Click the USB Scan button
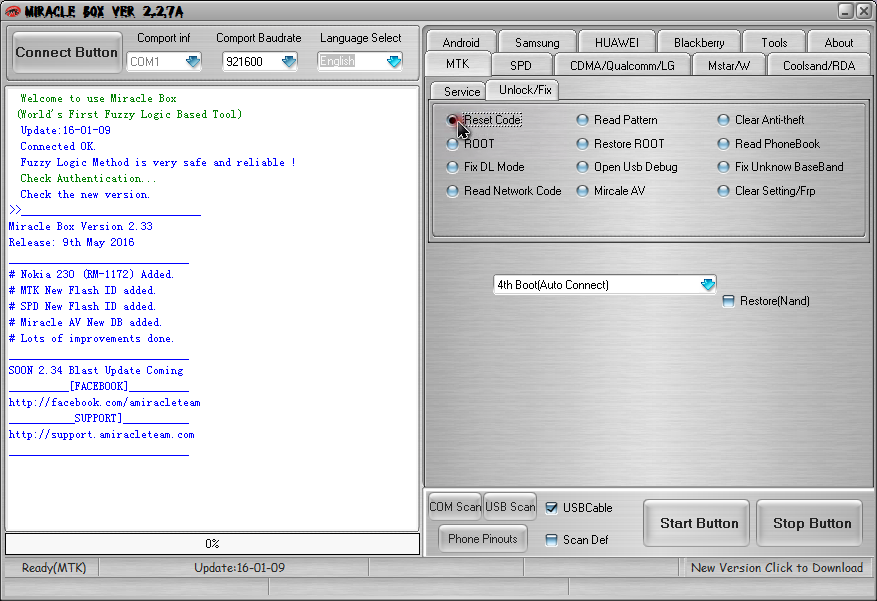 510,507
